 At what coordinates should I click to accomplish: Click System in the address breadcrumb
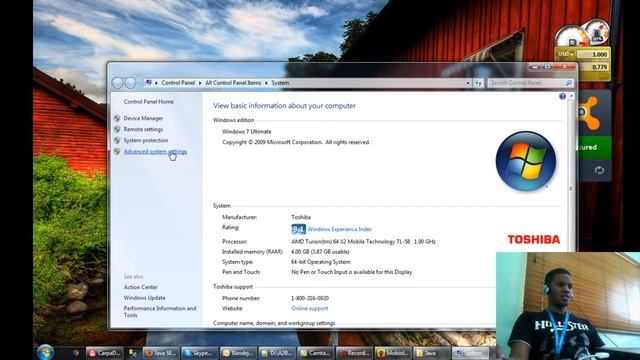pos(280,83)
